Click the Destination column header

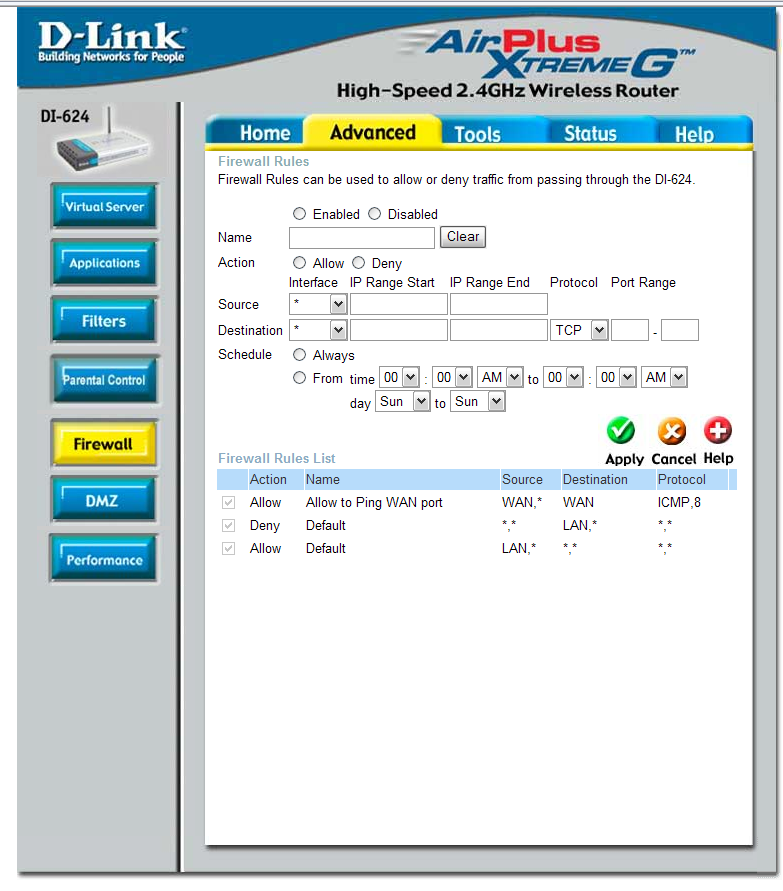pos(595,480)
